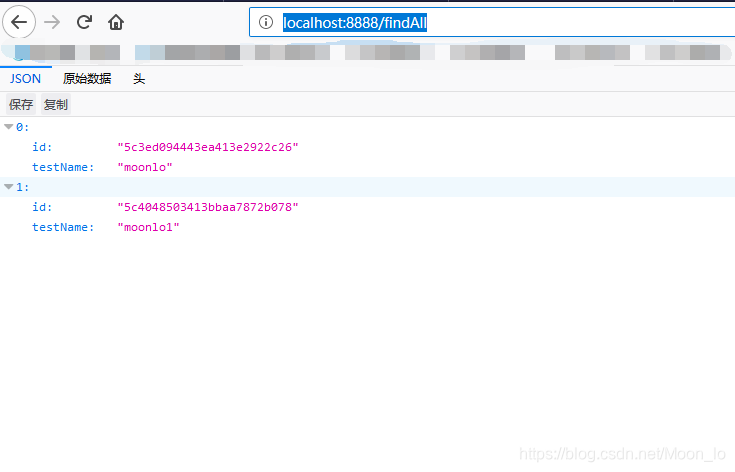The height and width of the screenshot is (472, 735).
Task: Click the id key under item 1
Action: [x=42, y=207]
